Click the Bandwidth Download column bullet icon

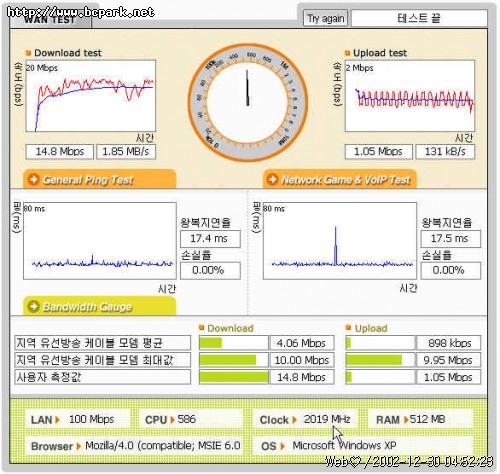point(201,328)
